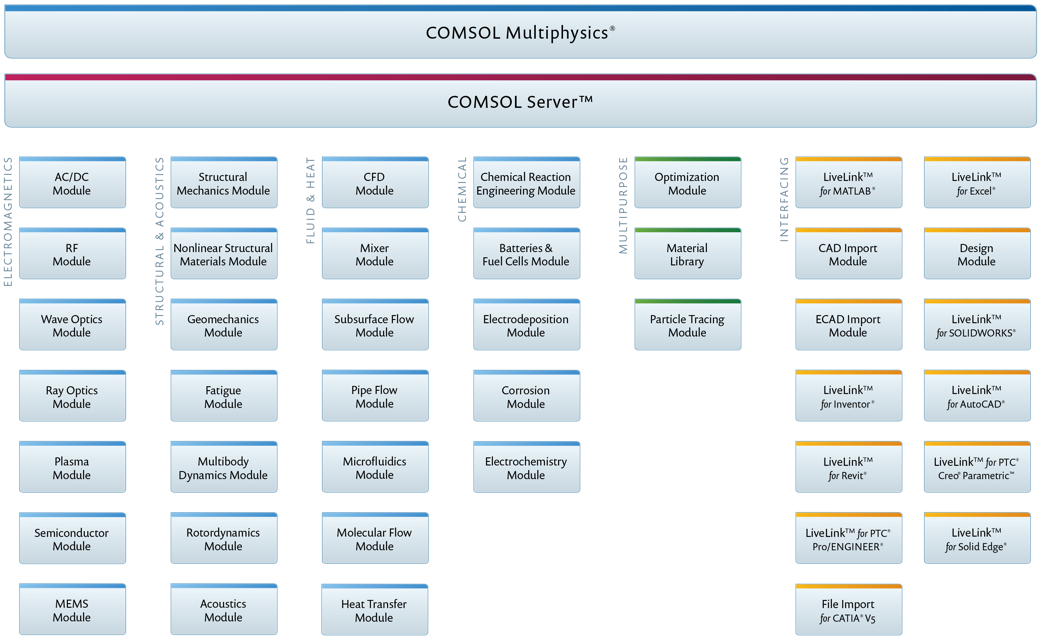Select the MEMS Module box
This screenshot has width=1041, height=641.
(x=72, y=609)
